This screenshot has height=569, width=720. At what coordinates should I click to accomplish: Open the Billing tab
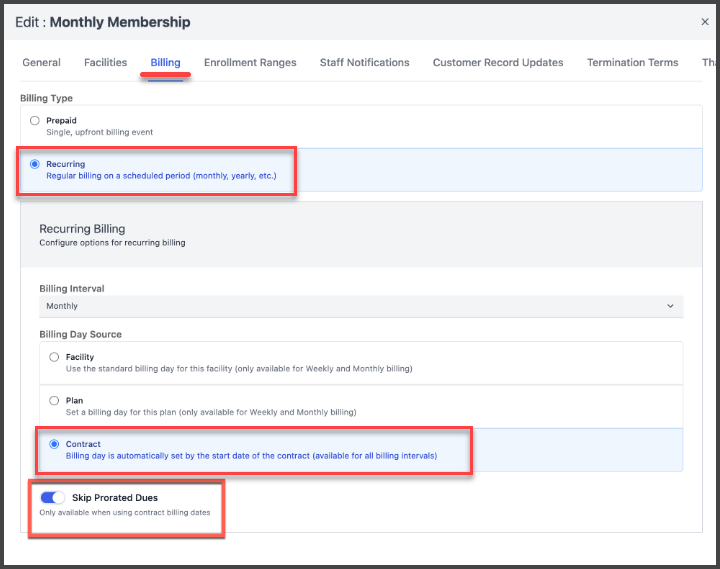(x=165, y=62)
